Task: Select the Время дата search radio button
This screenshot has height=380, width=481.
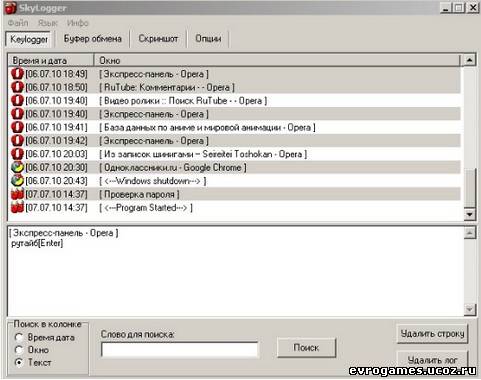Action: coord(19,337)
